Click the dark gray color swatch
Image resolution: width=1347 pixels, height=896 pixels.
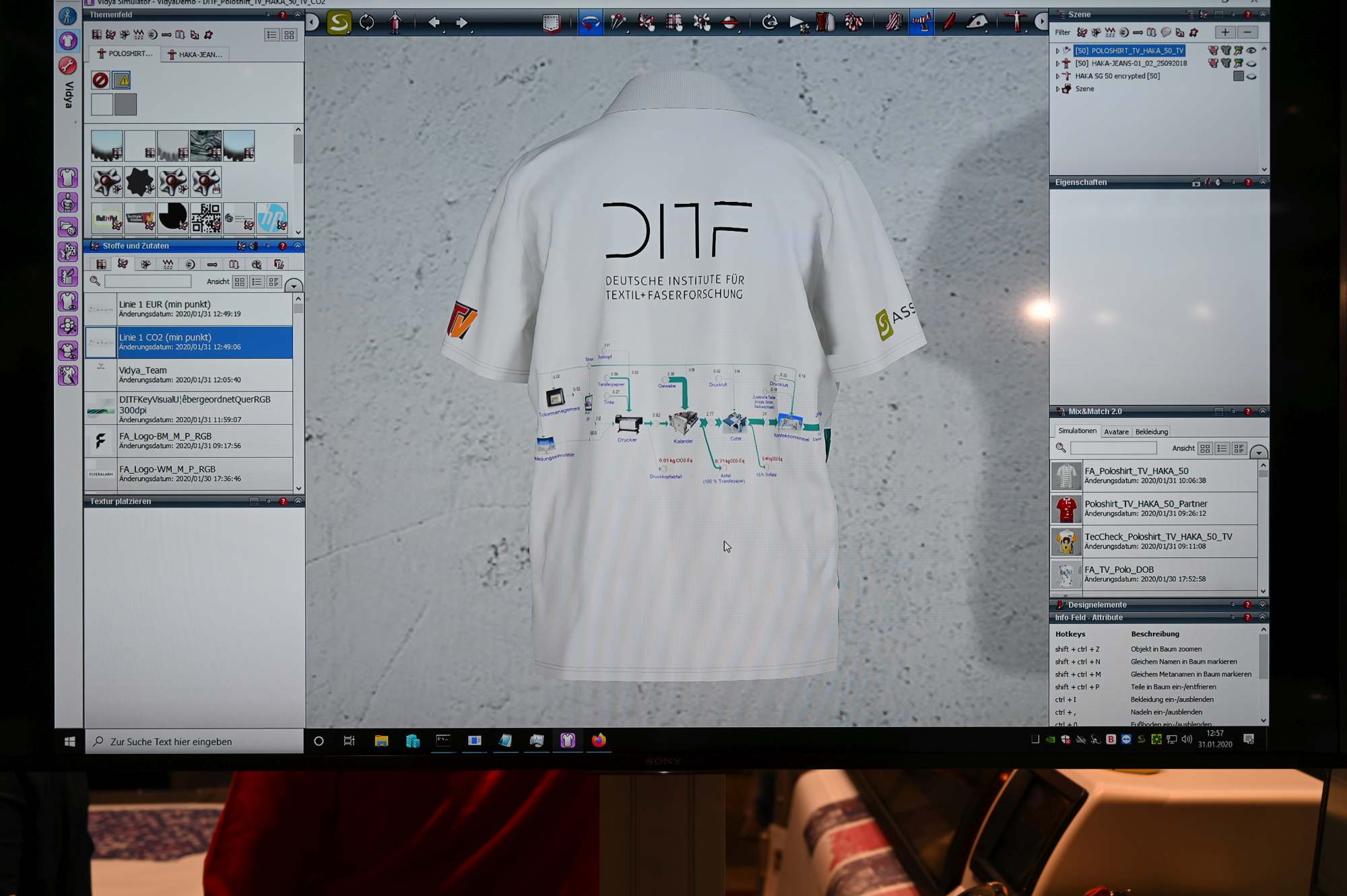pyautogui.click(x=125, y=104)
